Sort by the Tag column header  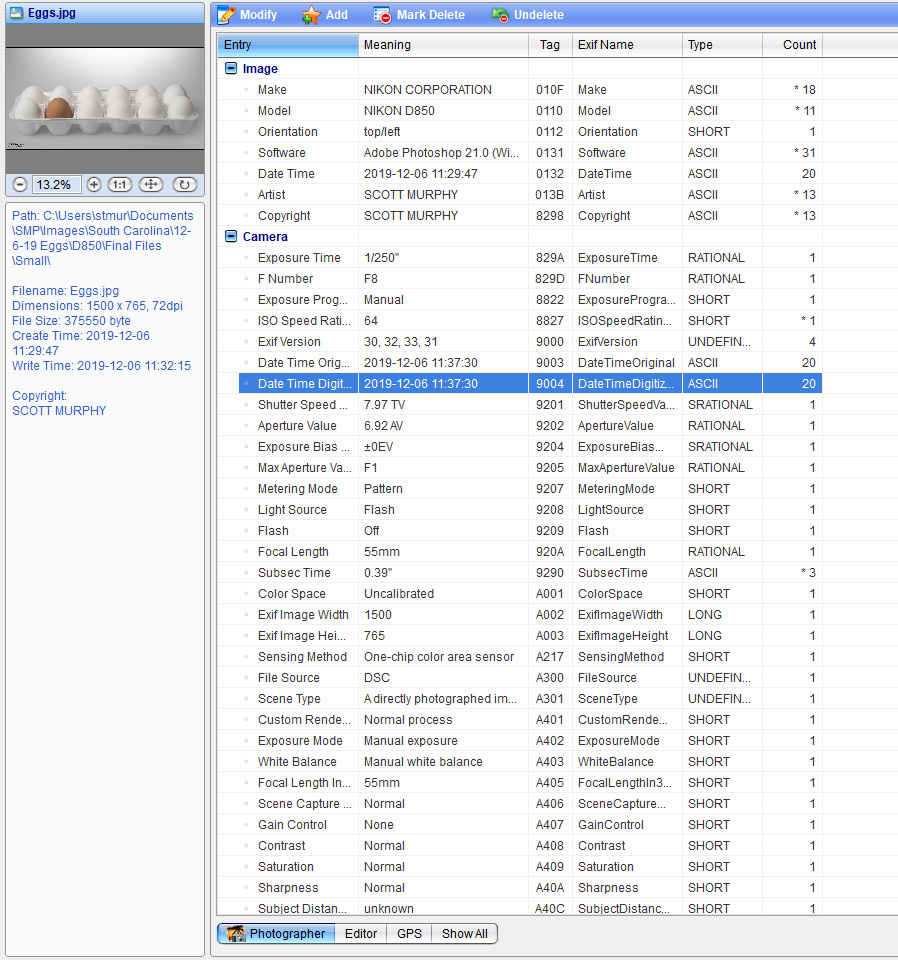pyautogui.click(x=549, y=45)
